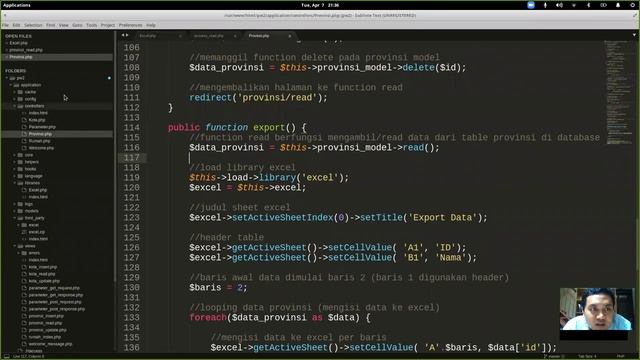Screen dimensions: 640x360
Task: Click the status bar panel-switcher icon
Action: 7,356
